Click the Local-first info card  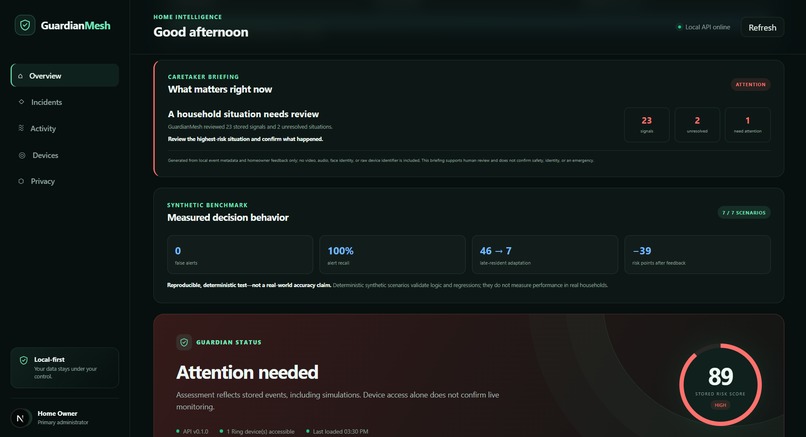pos(65,368)
